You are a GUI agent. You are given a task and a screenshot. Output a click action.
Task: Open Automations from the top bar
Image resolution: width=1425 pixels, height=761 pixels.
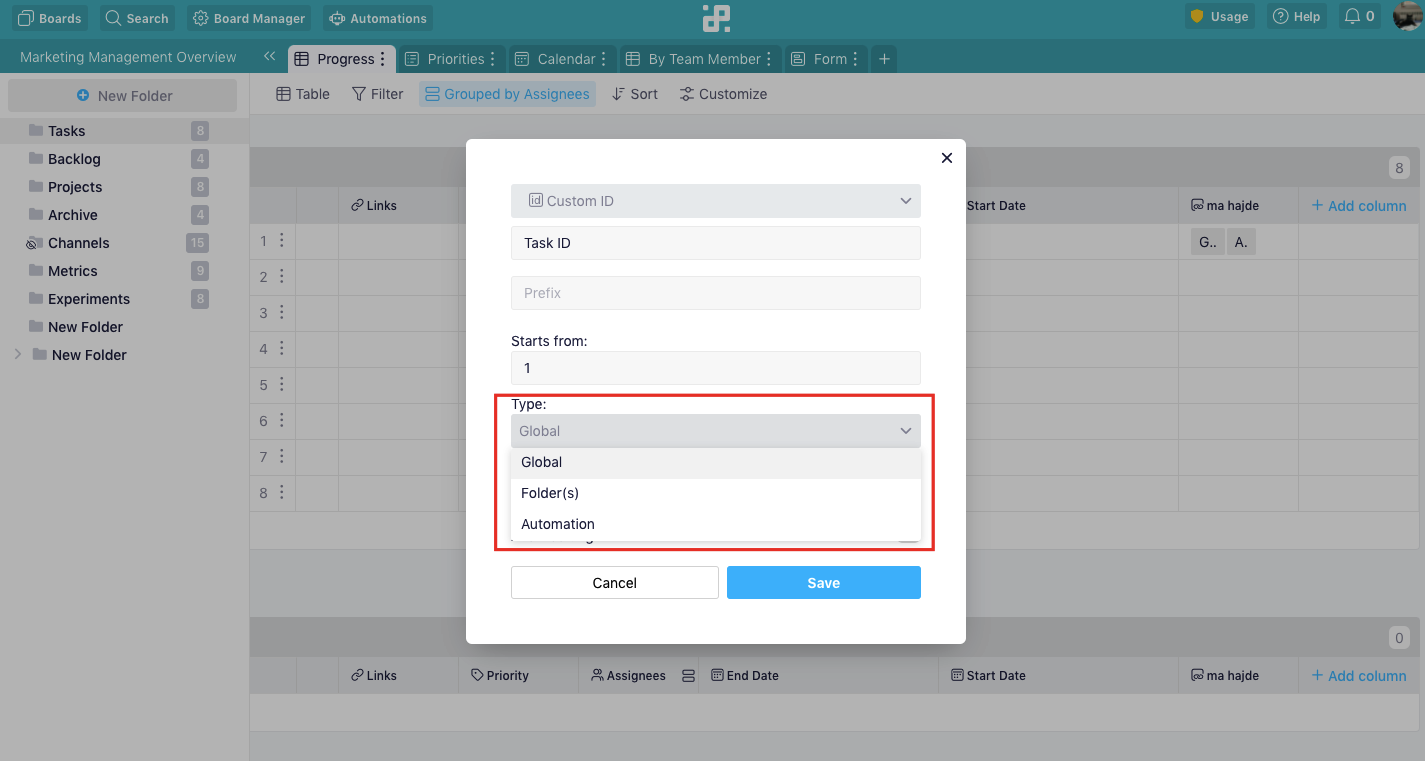pos(378,18)
